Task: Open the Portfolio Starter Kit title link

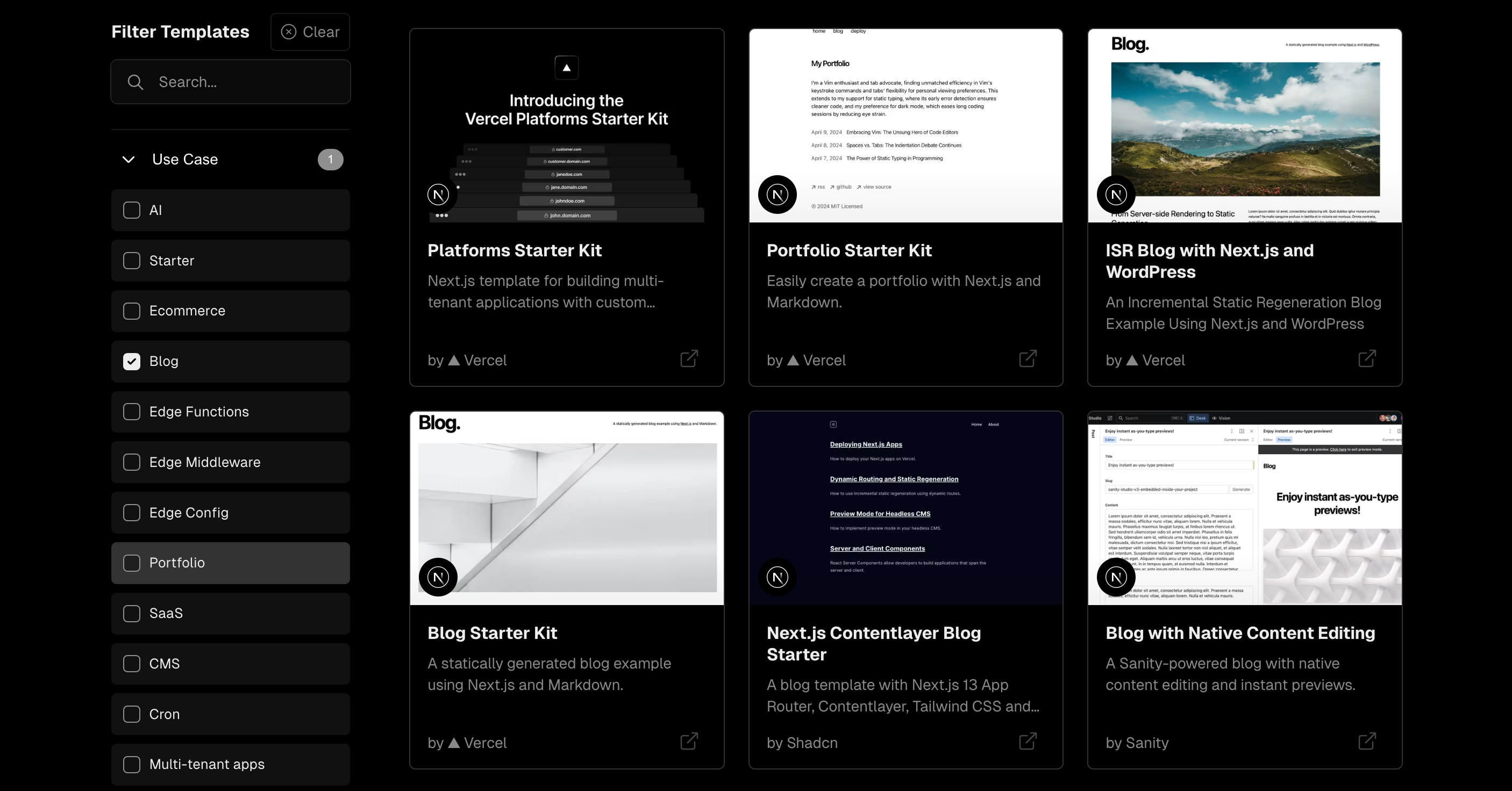Action: pyautogui.click(x=848, y=250)
